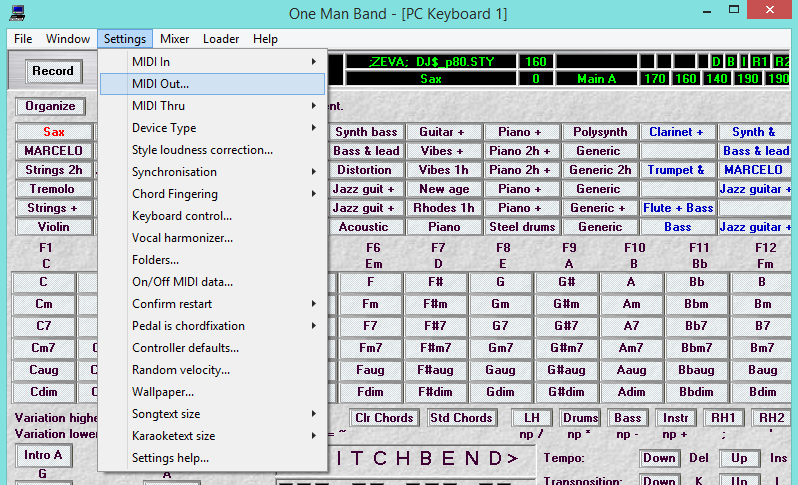This screenshot has width=798, height=485.
Task: Toggle the RH2 part button
Action: (772, 418)
